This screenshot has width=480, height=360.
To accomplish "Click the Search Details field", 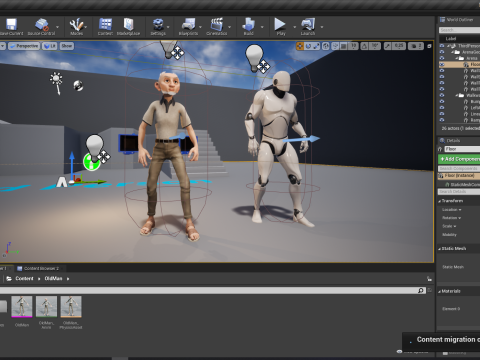I will [459, 192].
